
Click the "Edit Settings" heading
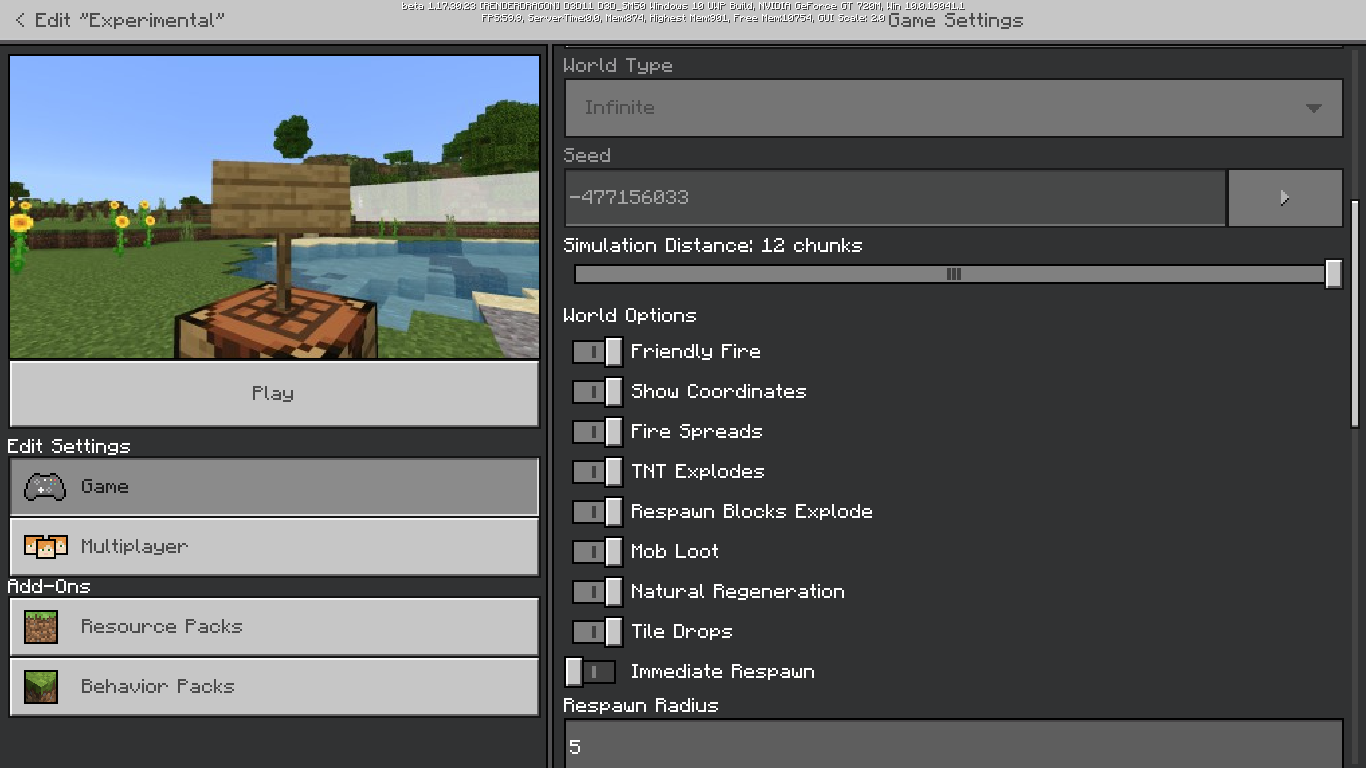click(x=69, y=447)
